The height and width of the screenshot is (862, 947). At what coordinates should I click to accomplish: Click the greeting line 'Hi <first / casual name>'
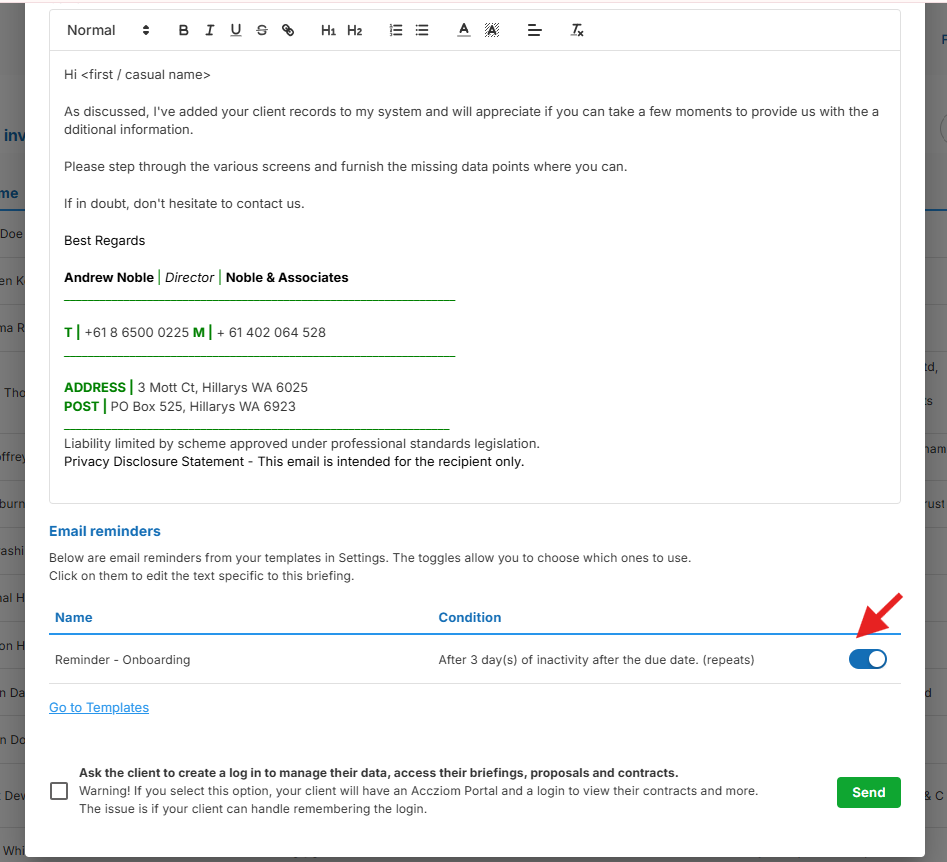pyautogui.click(x=137, y=74)
